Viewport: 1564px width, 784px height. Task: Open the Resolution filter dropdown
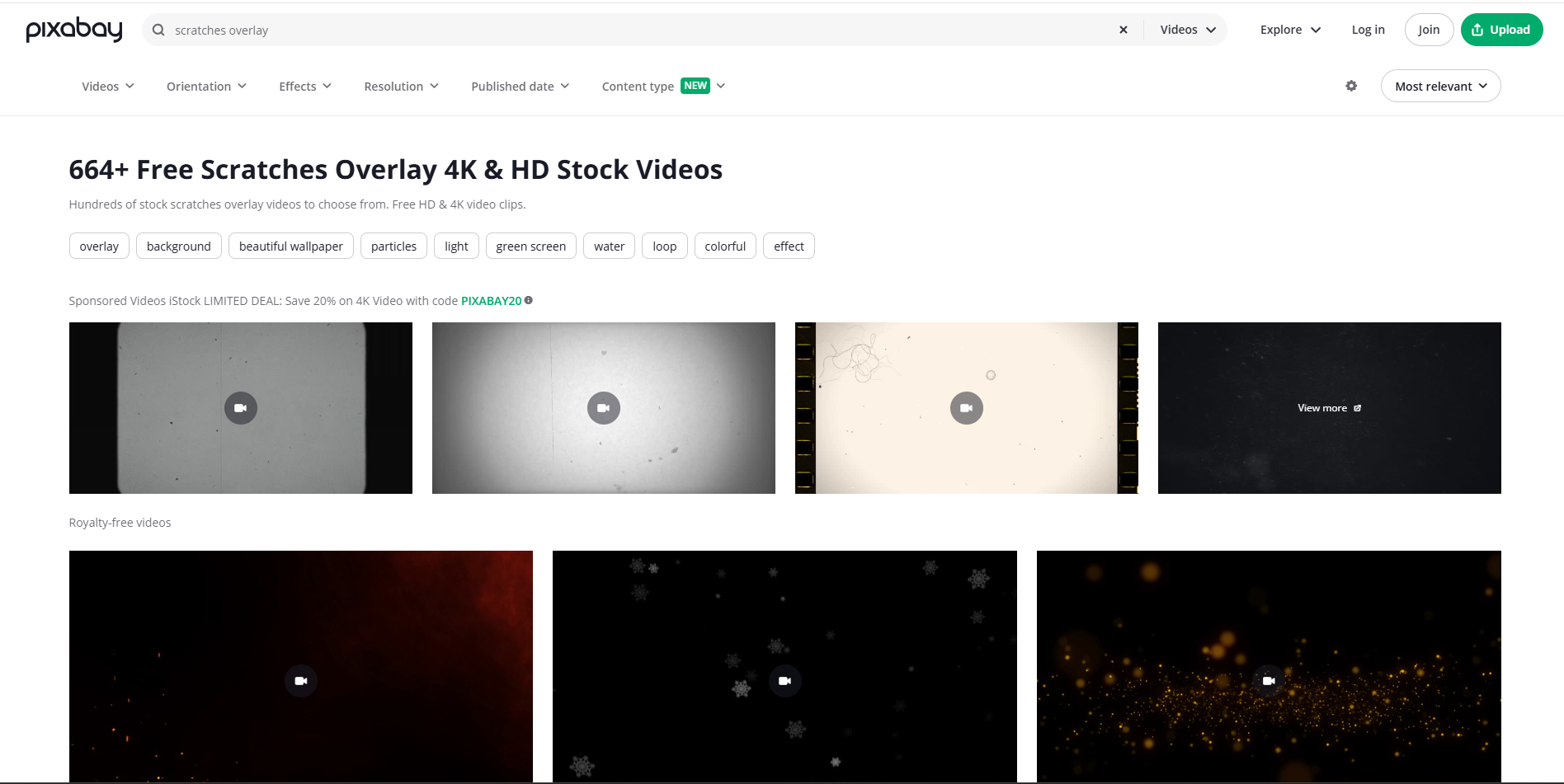tap(402, 87)
